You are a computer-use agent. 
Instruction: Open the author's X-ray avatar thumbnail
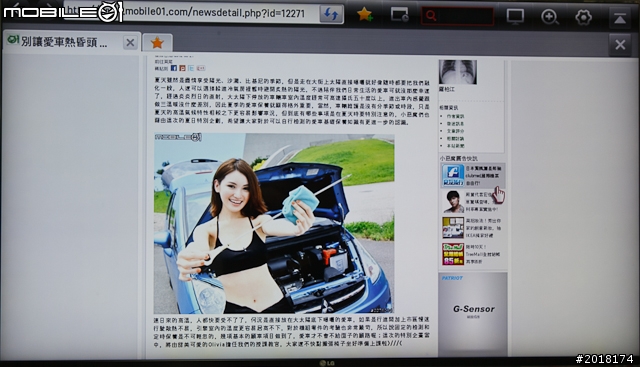tap(458, 72)
